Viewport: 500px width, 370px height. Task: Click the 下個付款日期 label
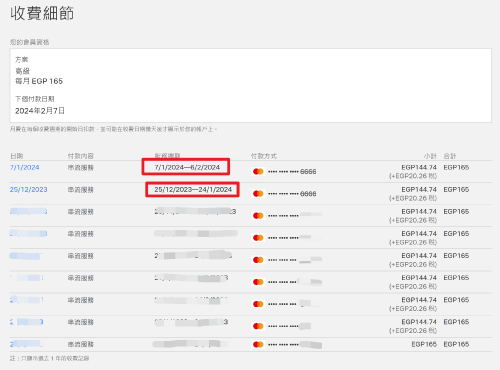(x=35, y=99)
